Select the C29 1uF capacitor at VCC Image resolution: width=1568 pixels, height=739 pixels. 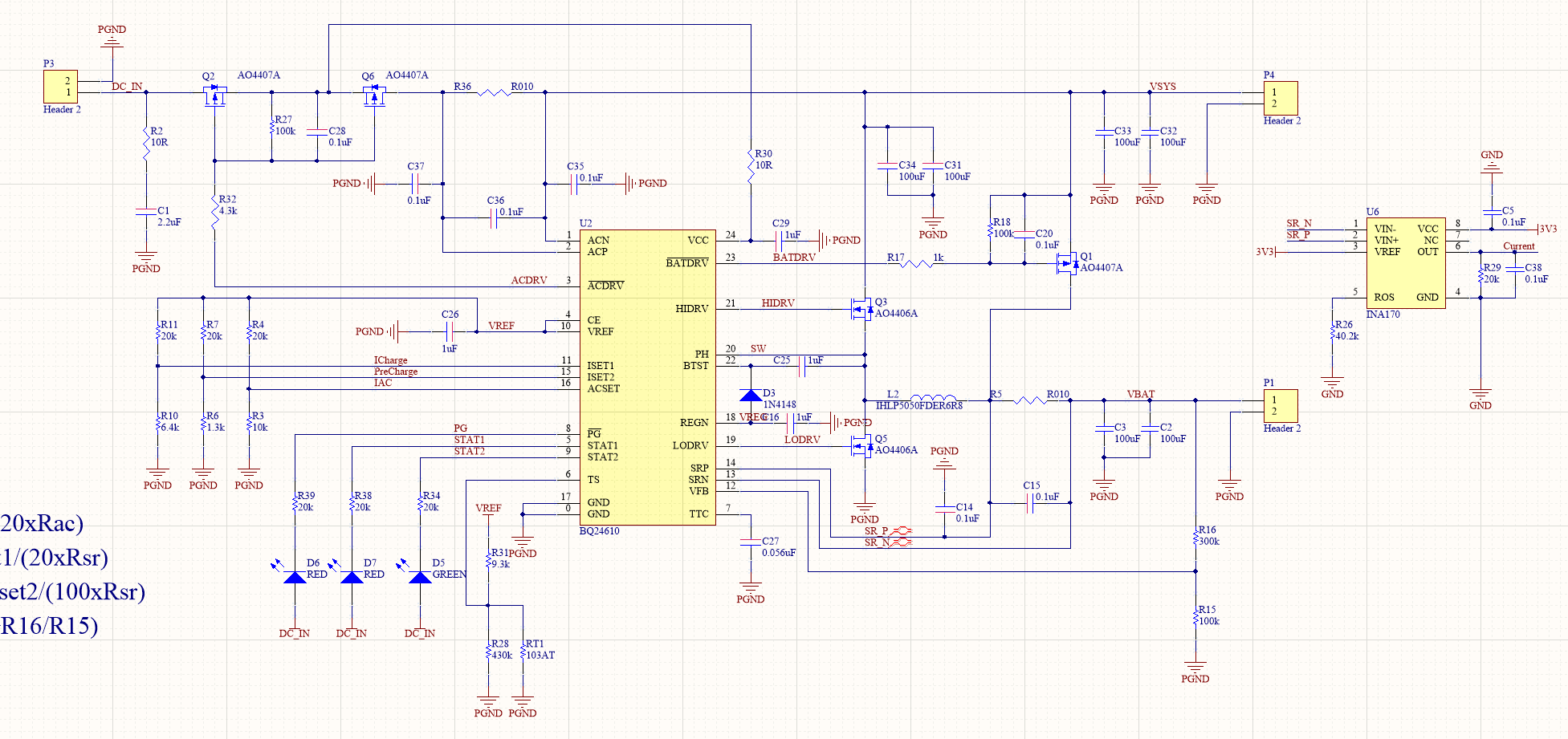[x=780, y=240]
